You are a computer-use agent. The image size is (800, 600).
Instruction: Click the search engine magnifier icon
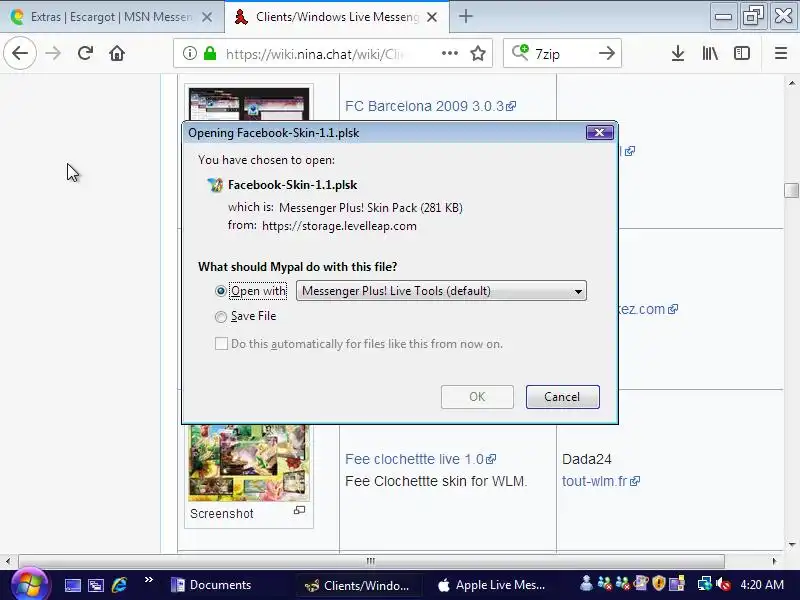click(x=520, y=53)
